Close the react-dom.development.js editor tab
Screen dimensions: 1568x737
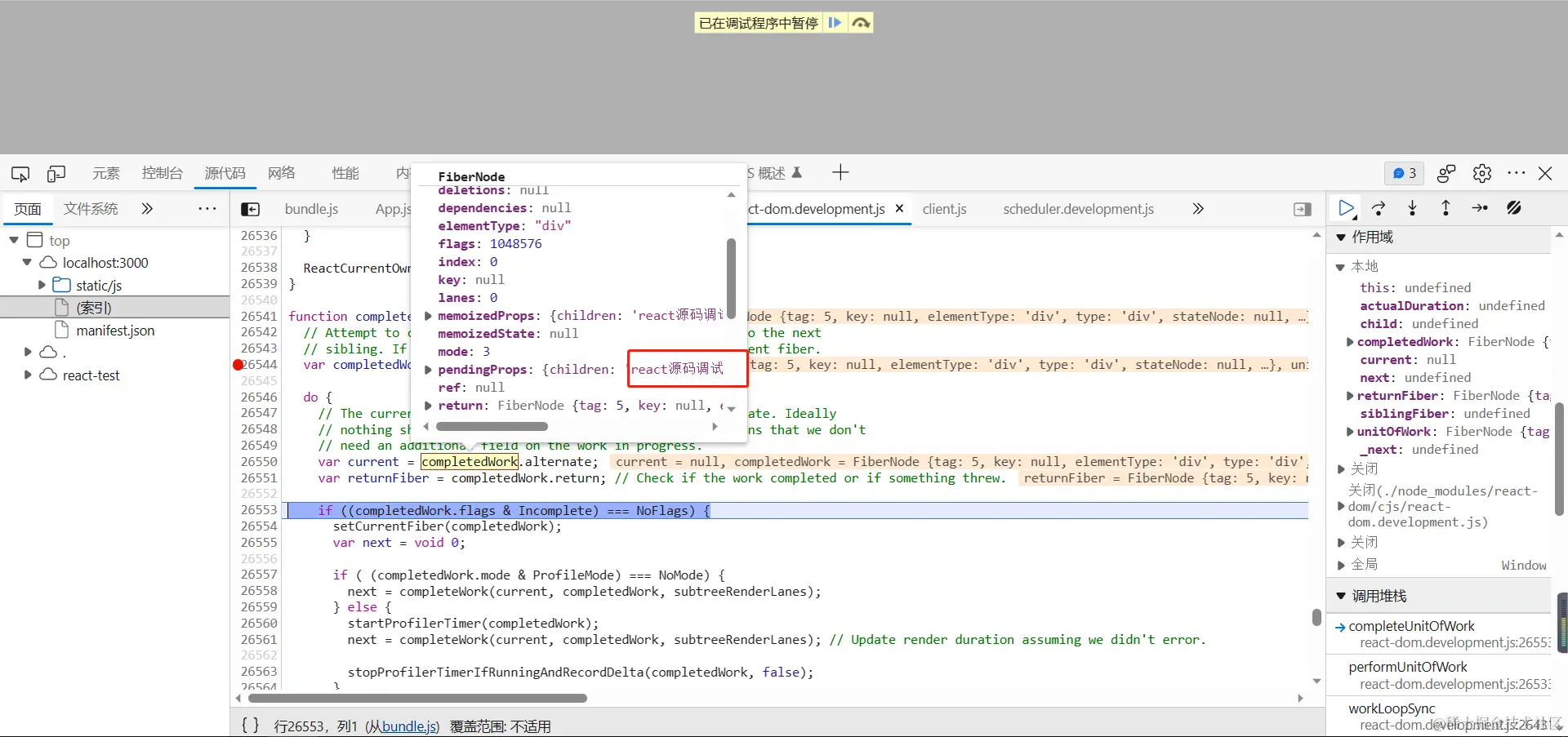pyautogui.click(x=899, y=209)
